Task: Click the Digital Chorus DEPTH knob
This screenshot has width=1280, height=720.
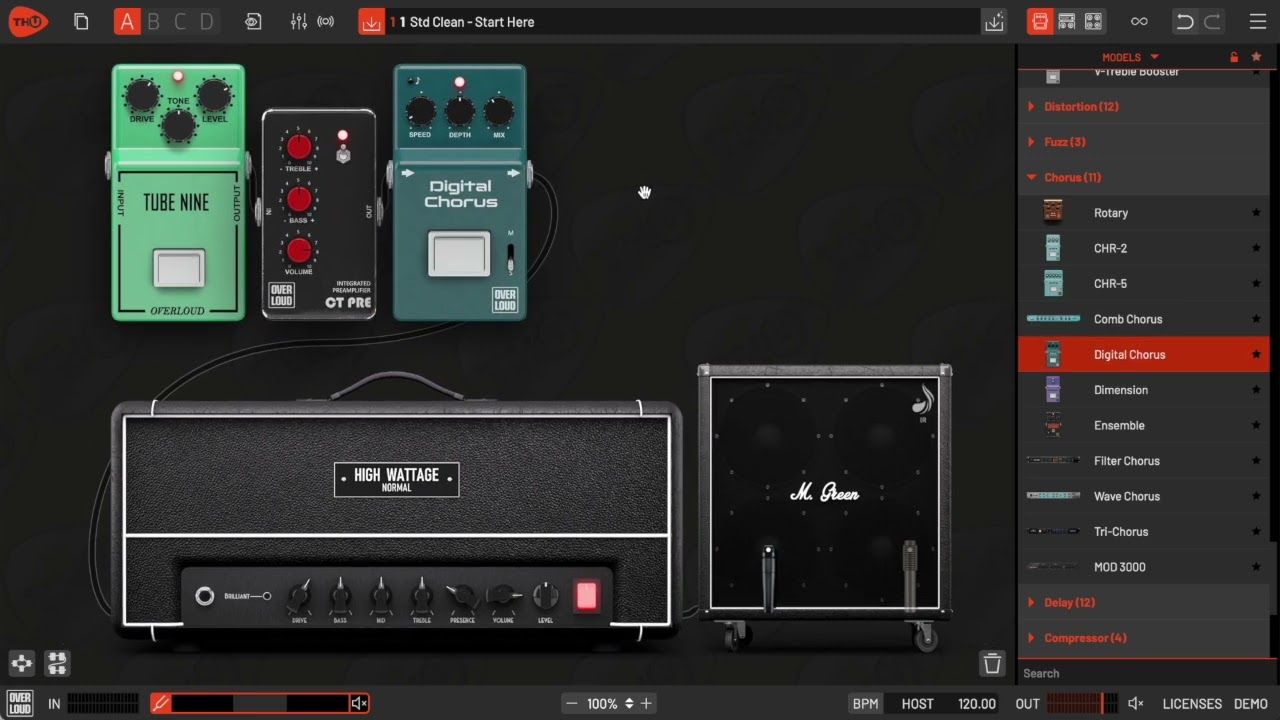Action: pyautogui.click(x=459, y=111)
